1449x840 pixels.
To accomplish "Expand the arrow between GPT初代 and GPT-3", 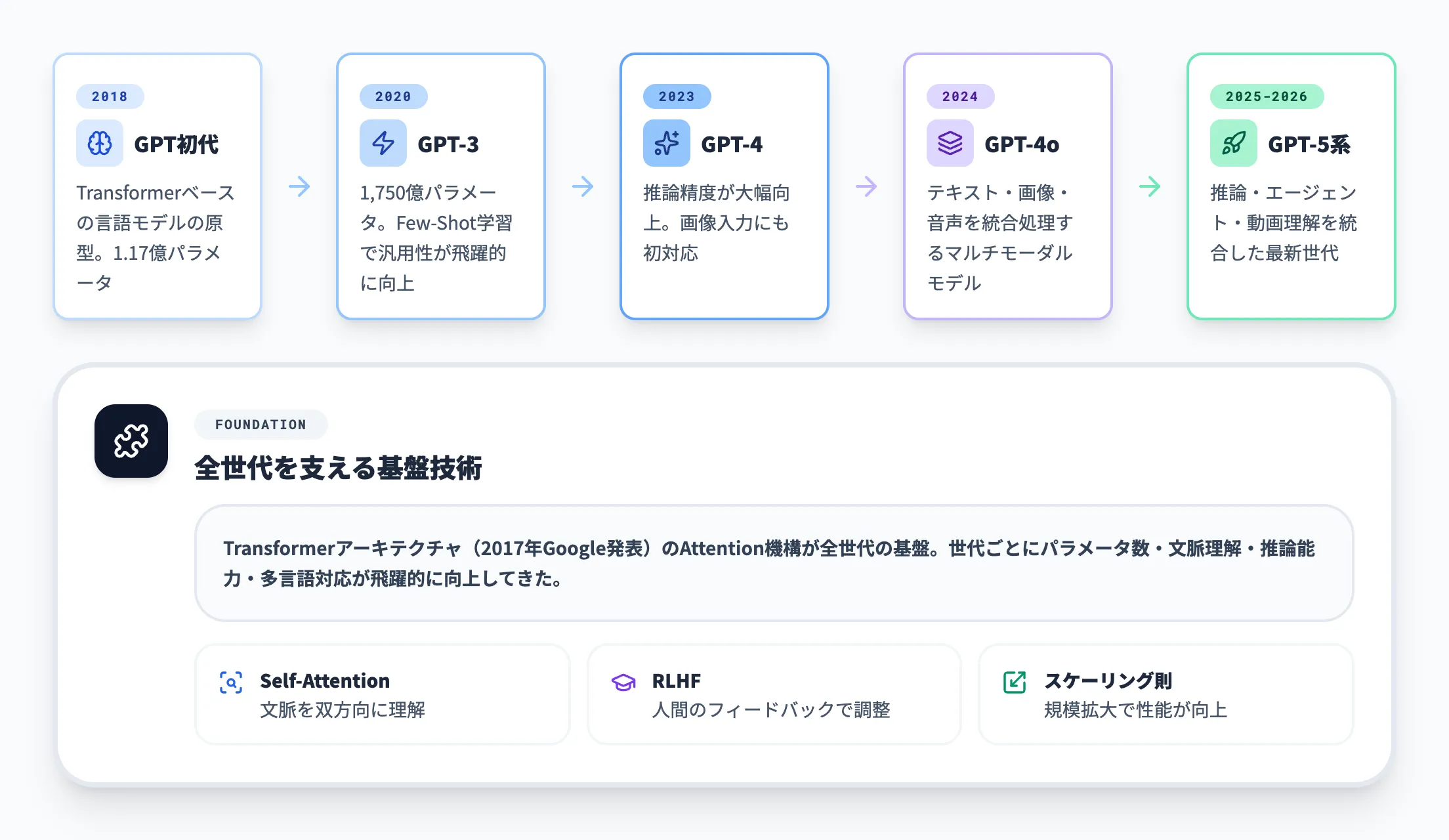I will pos(299,187).
